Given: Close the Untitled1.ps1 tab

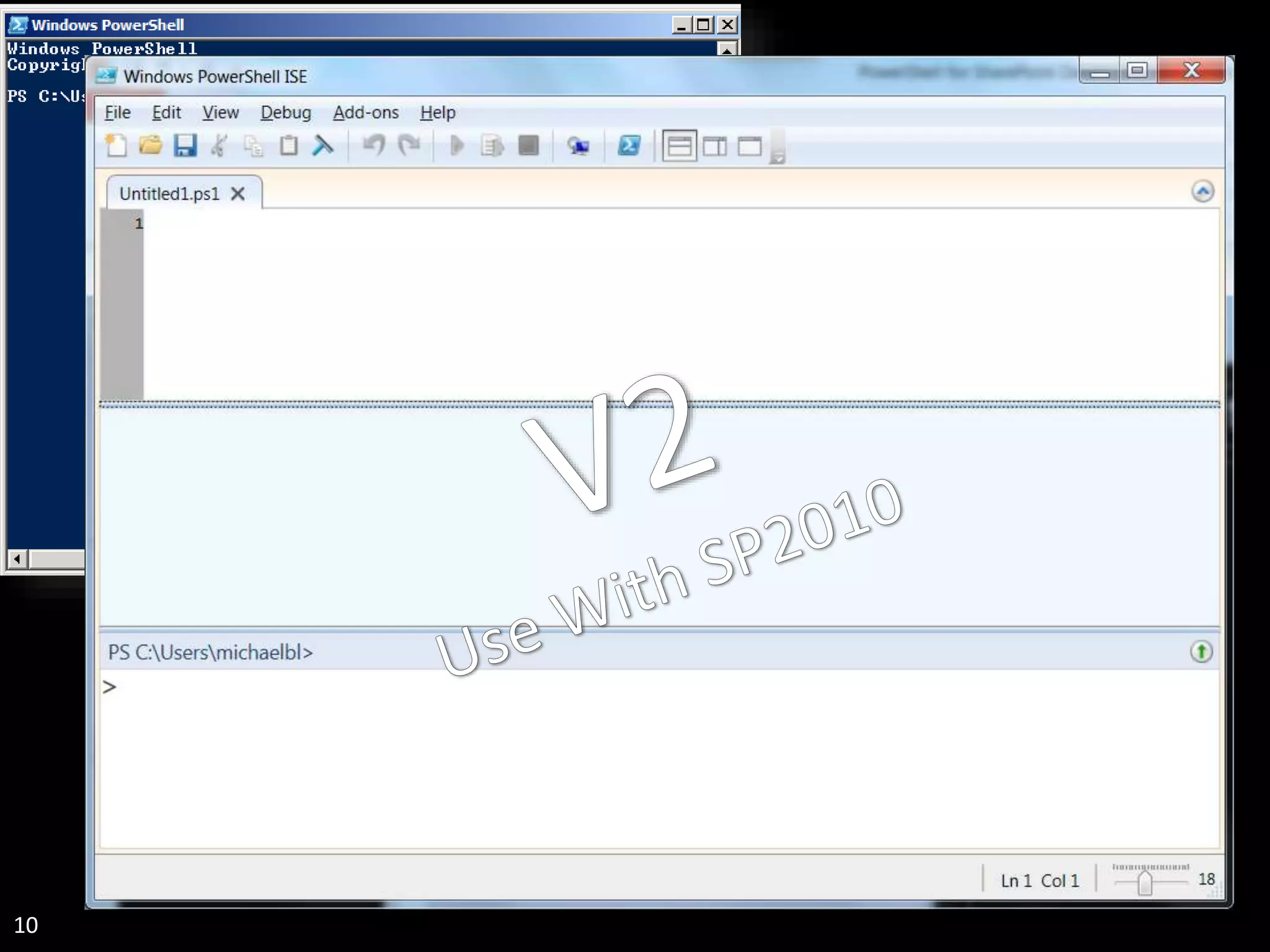Looking at the screenshot, I should click(x=238, y=194).
